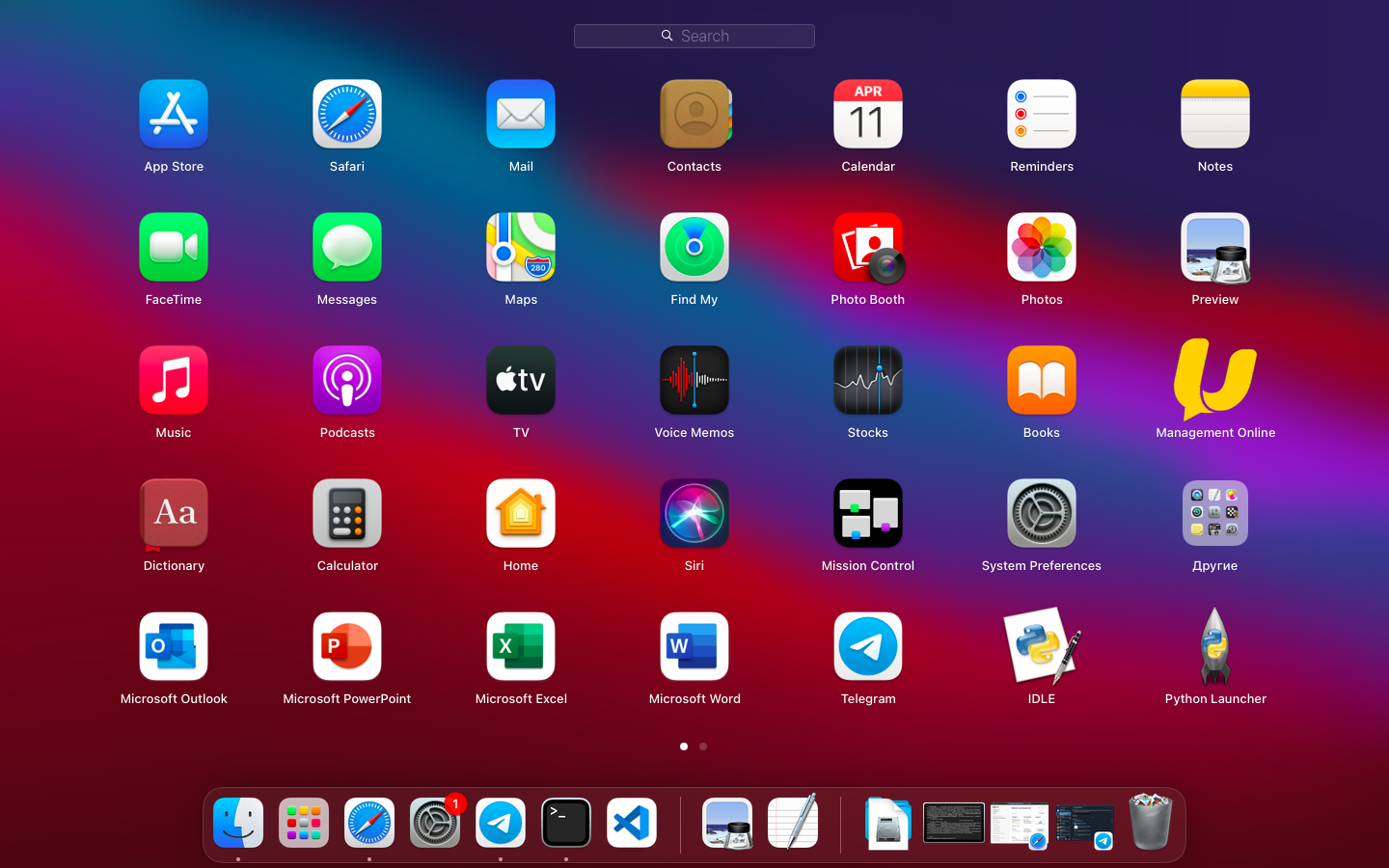Open Mission Control

point(868,514)
